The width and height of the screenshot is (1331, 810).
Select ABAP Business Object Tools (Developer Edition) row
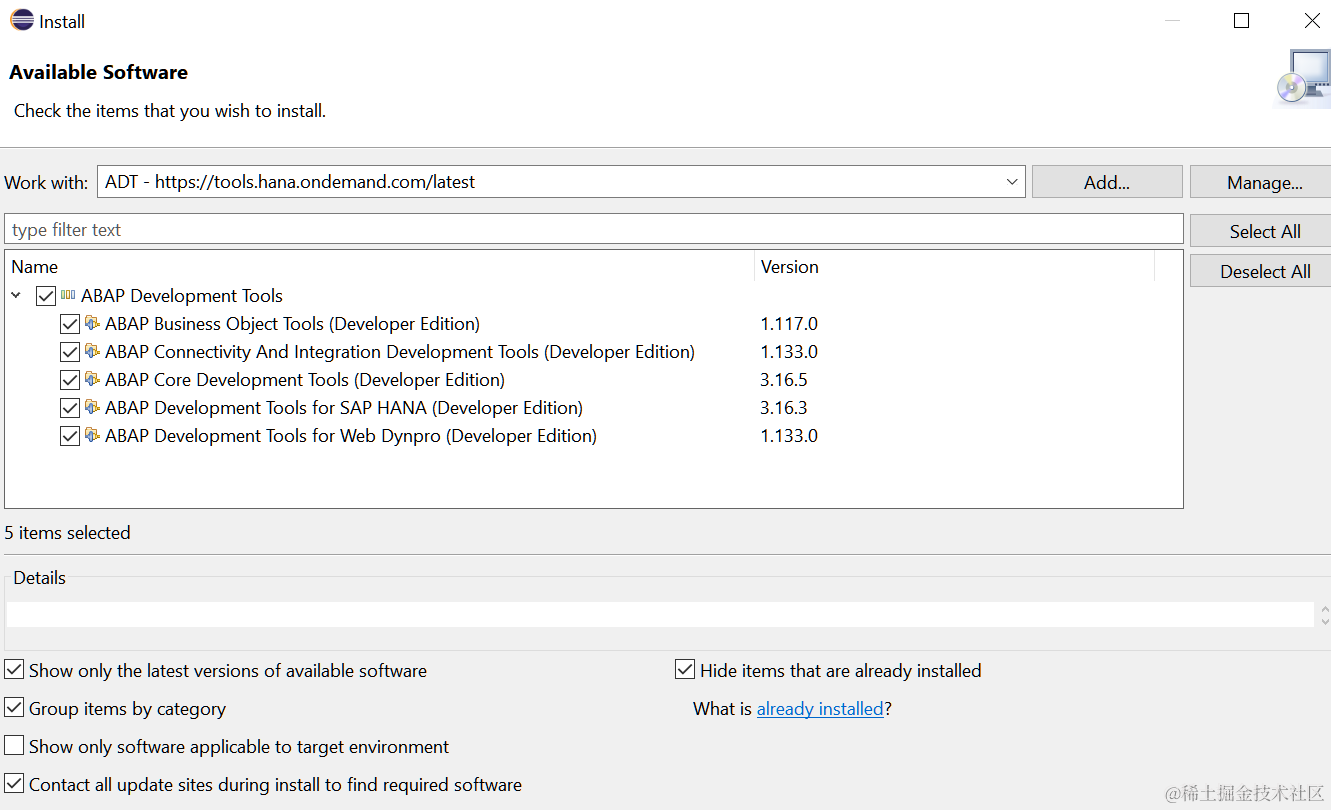tap(292, 324)
